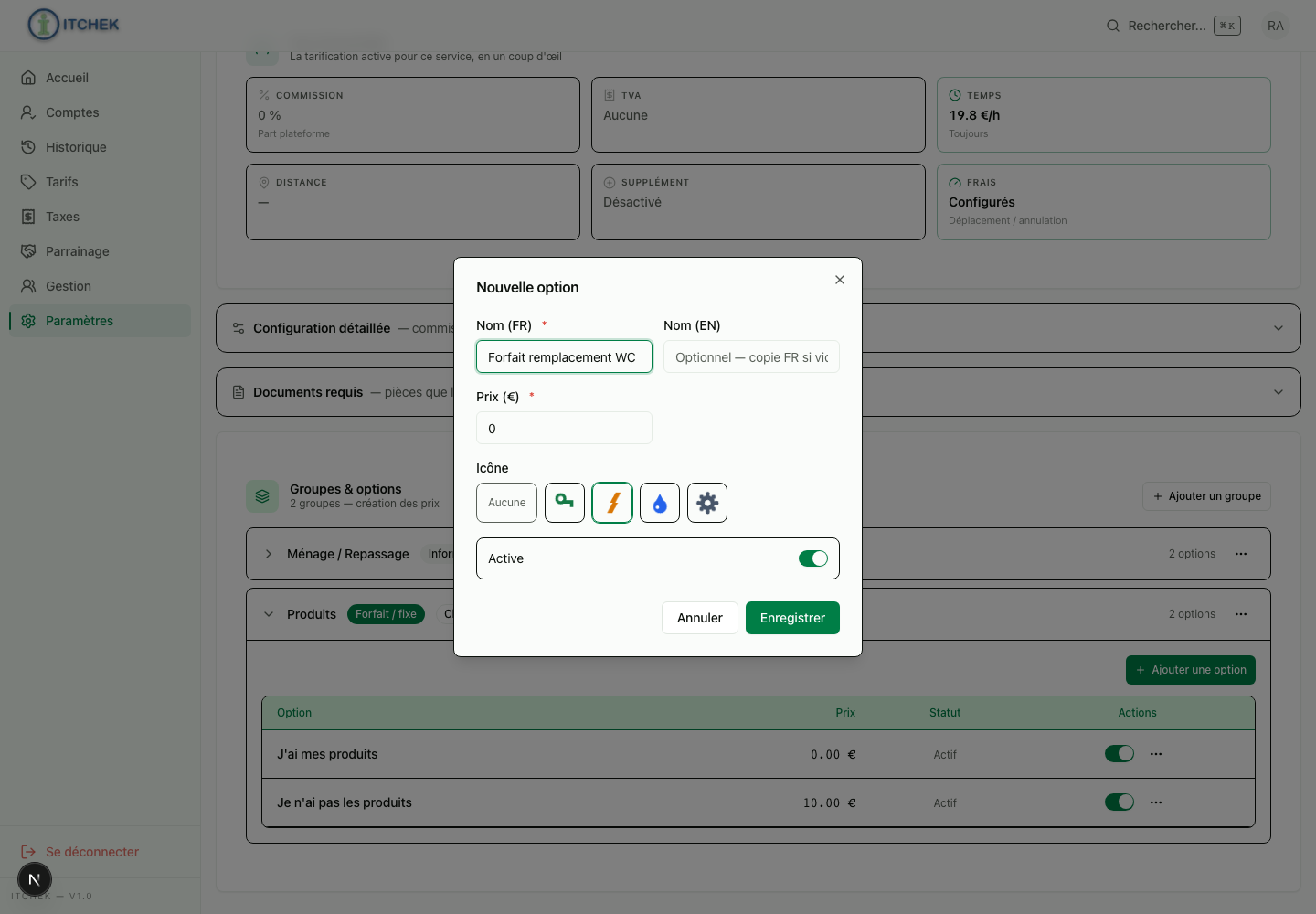Image resolution: width=1316 pixels, height=914 pixels.
Task: Click the SUPPLÉMENT Désactivé card
Action: coord(759,202)
